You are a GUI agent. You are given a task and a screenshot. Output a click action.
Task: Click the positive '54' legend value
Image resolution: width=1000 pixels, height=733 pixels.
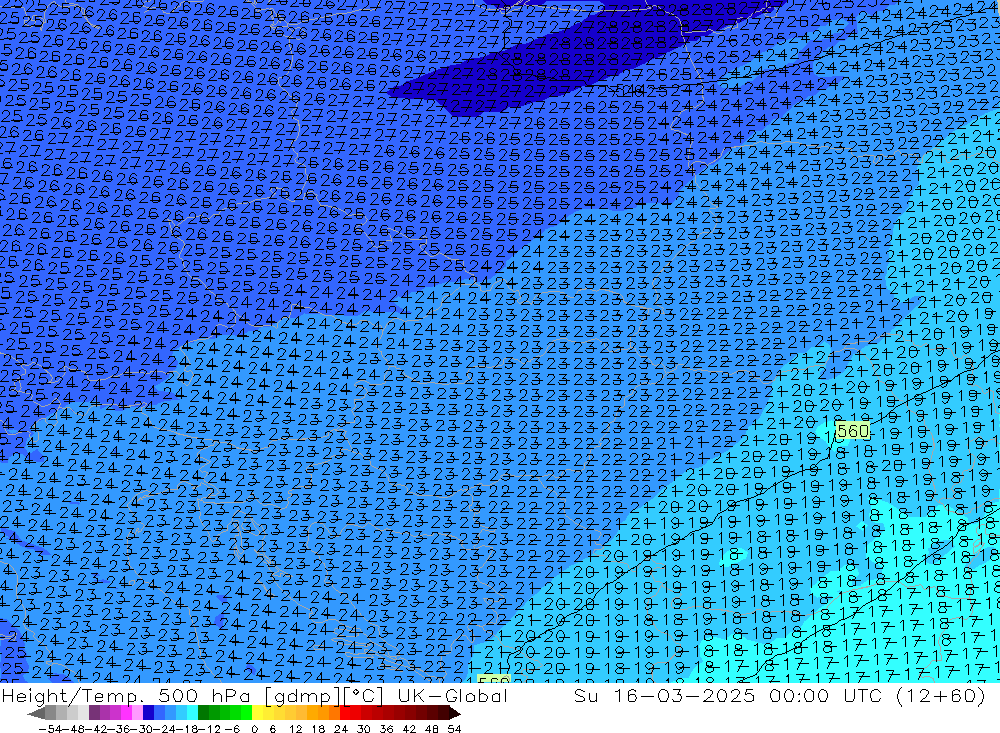pyautogui.click(x=454, y=729)
